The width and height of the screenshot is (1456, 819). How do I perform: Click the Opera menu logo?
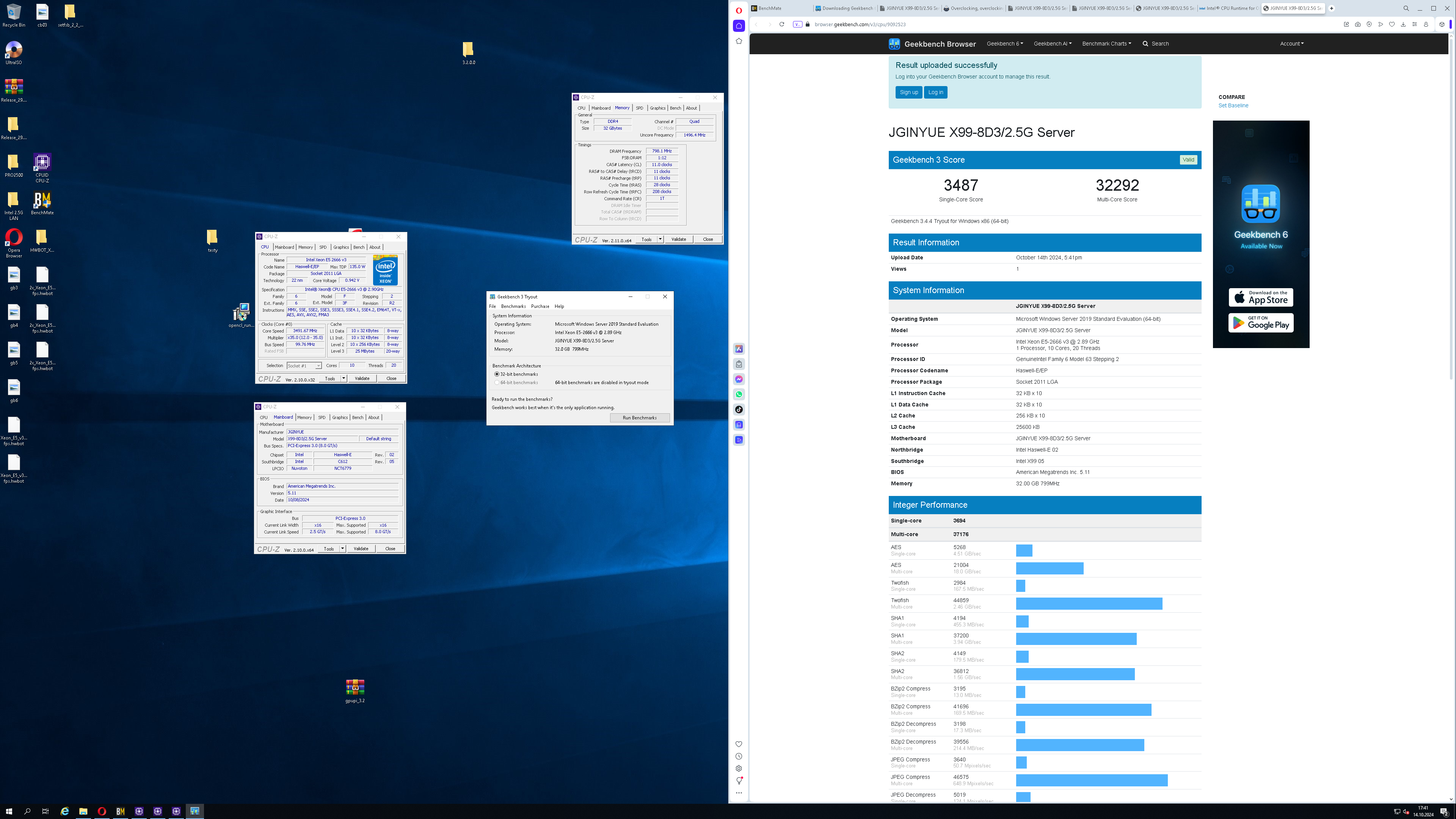739,10
